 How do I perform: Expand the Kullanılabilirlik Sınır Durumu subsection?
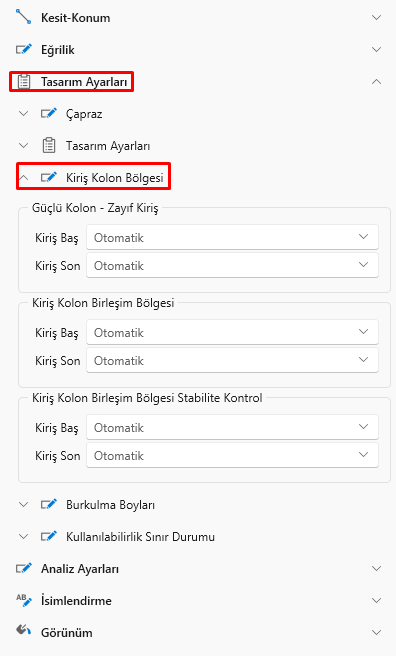[x=24, y=537]
